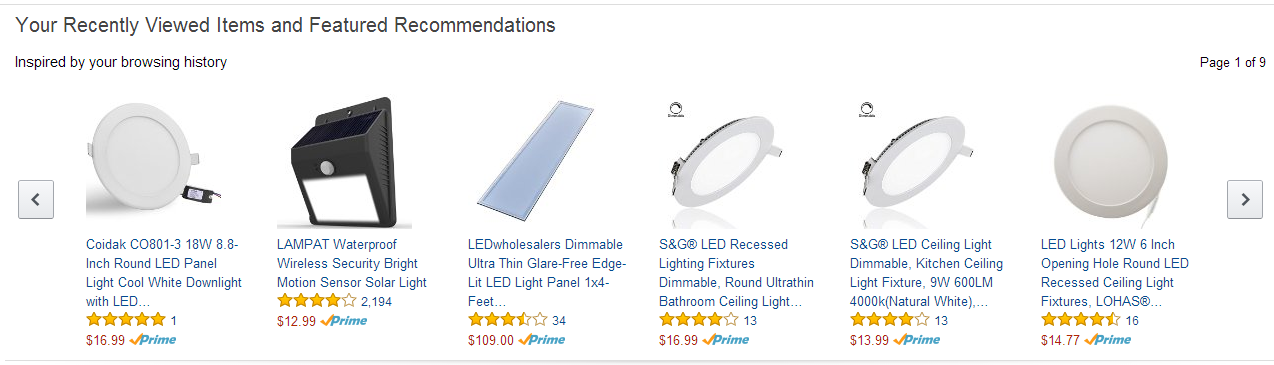Image resolution: width=1274 pixels, height=365 pixels.
Task: Open LED Lights 12W 6 Inch link
Action: (x=1115, y=273)
